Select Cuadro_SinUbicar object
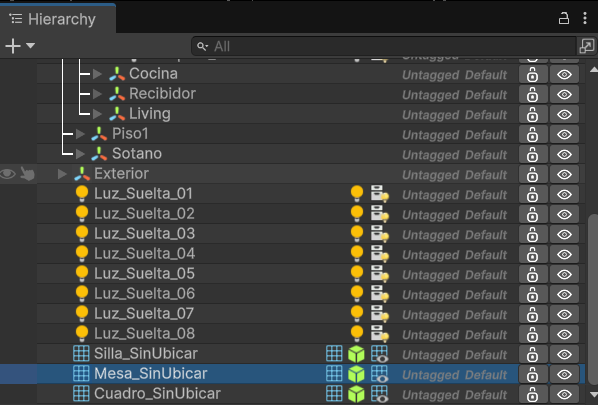This screenshot has width=598, height=405. (157, 394)
